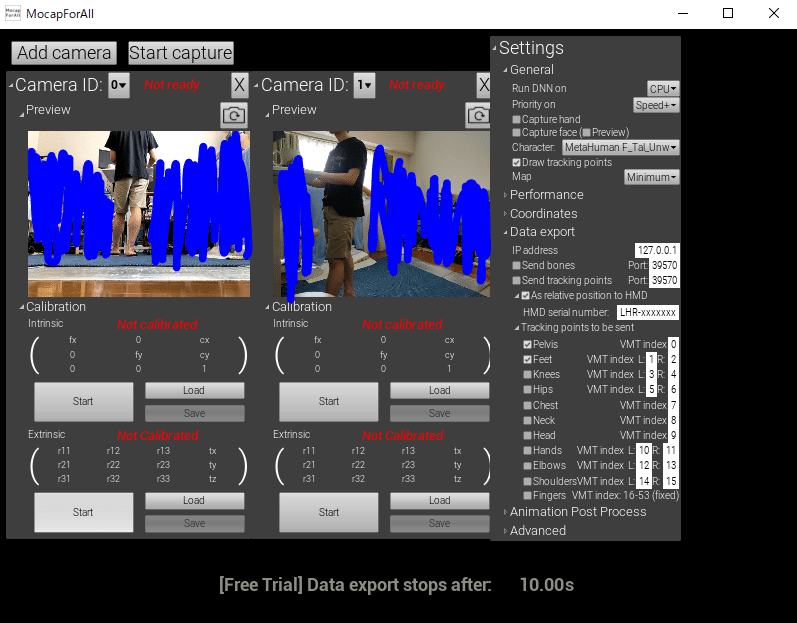Load extrinsic calibration for Camera 1
Viewport: 797px width, 623px height.
click(x=439, y=501)
